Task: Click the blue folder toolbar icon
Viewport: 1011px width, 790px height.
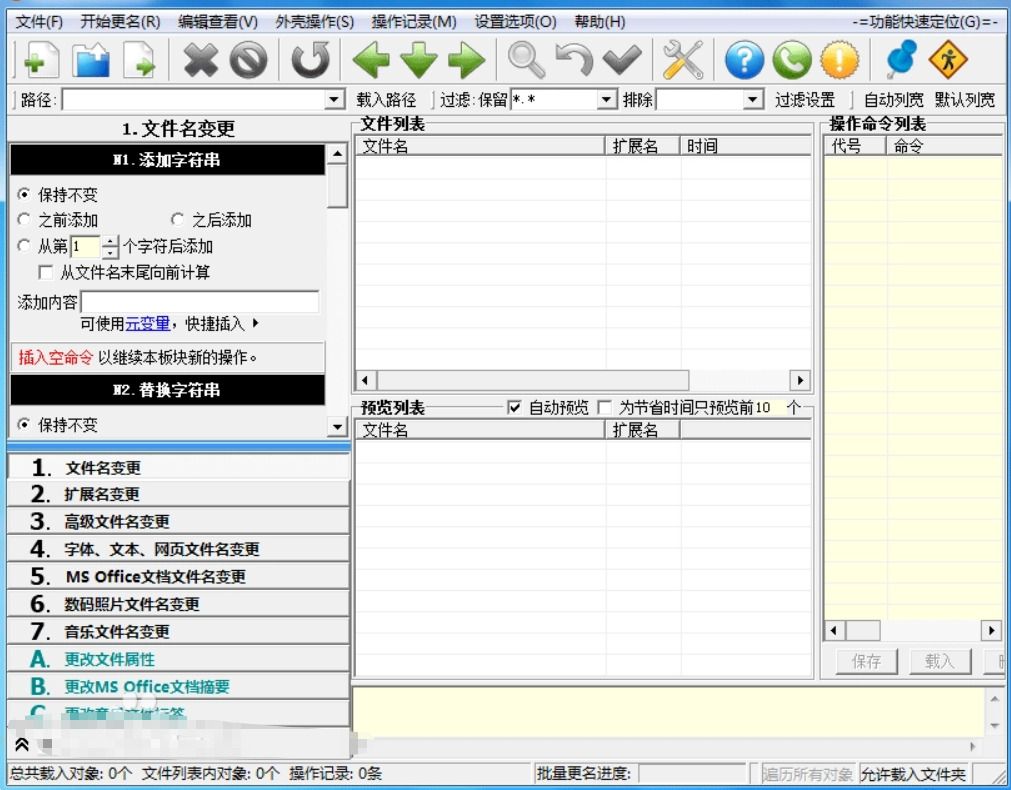Action: point(90,61)
